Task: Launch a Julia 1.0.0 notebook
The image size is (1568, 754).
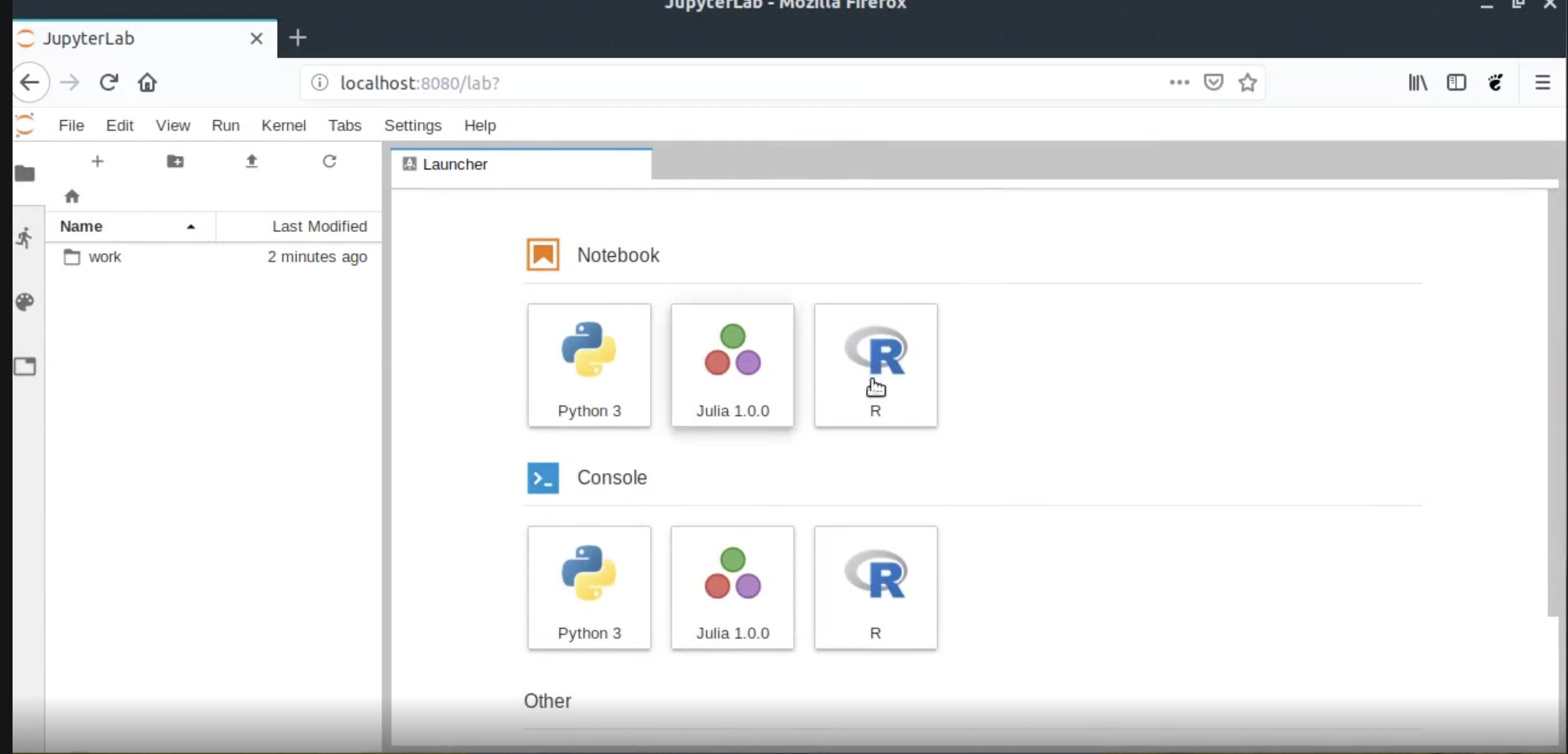Action: (732, 365)
